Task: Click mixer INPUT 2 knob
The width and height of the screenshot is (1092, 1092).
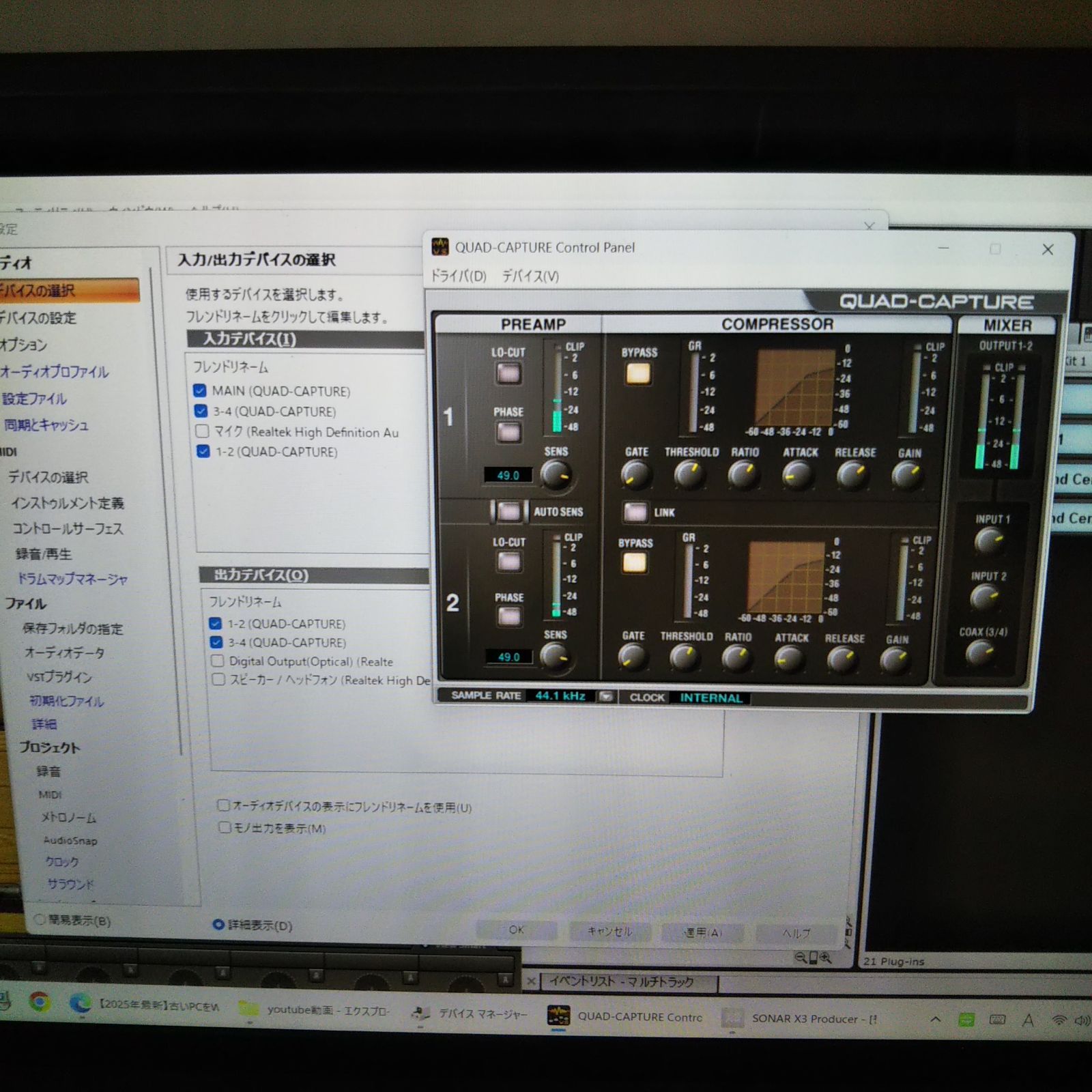Action: [x=985, y=599]
